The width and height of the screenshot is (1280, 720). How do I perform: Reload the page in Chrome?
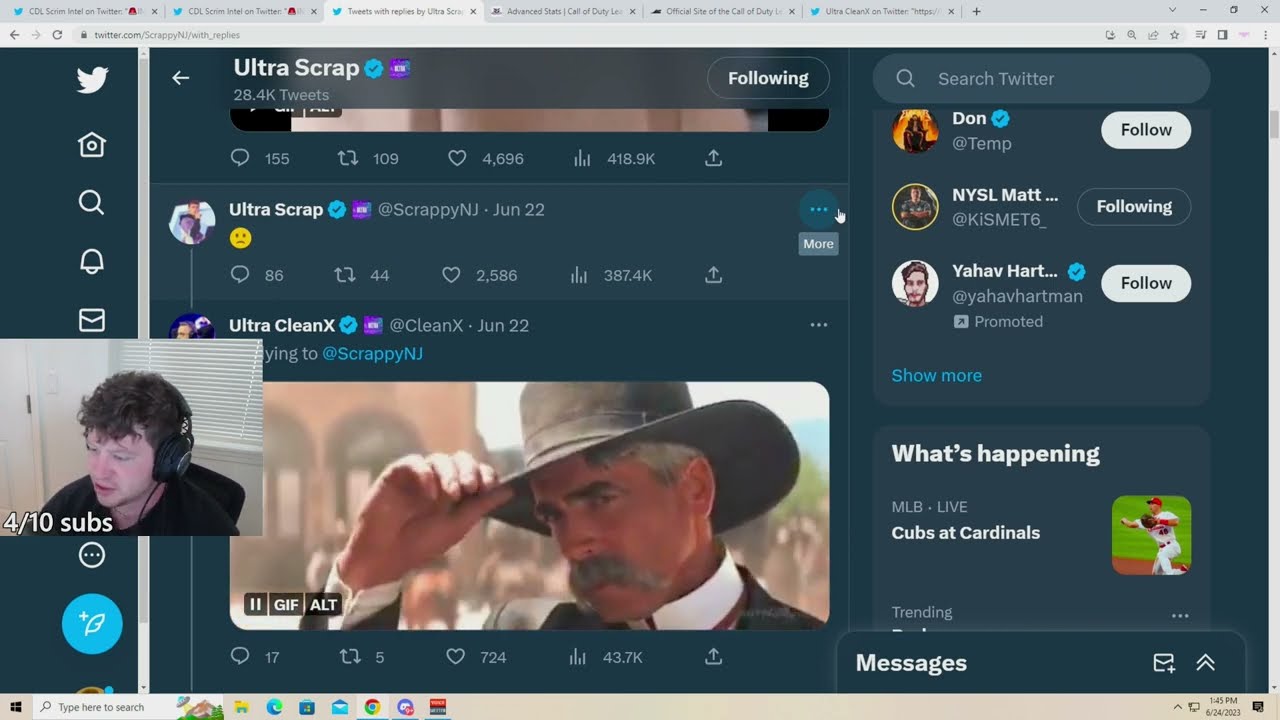coord(57,35)
